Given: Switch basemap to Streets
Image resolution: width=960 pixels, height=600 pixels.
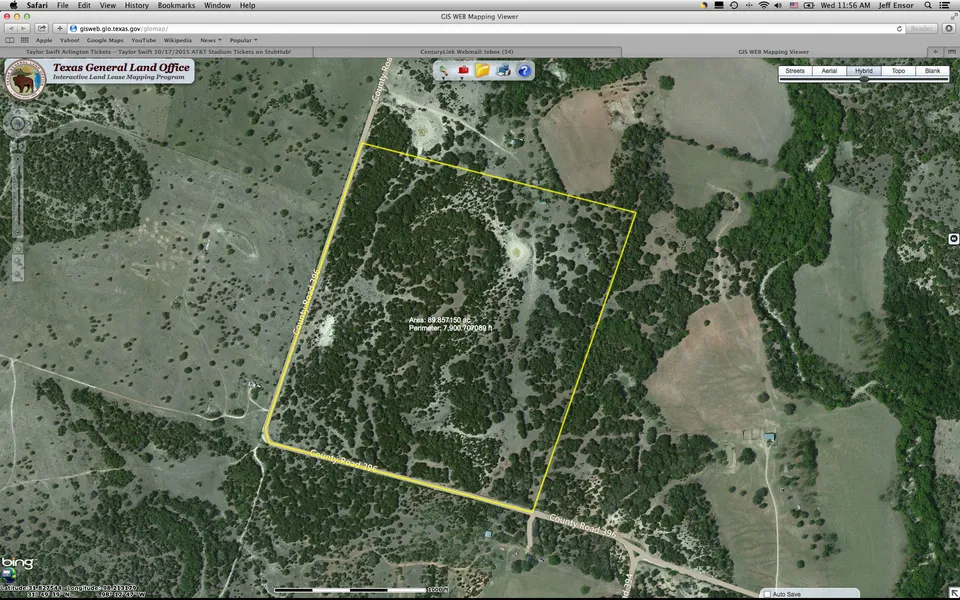Looking at the screenshot, I should pos(795,71).
